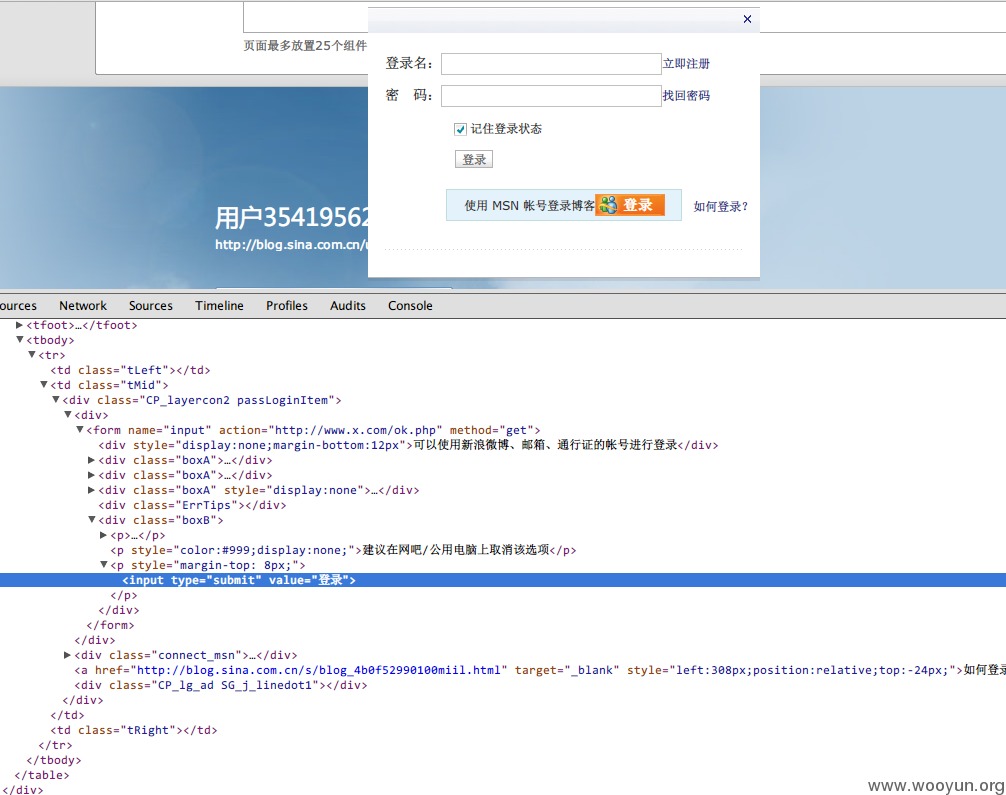Collapse the boxB div node

[91, 520]
